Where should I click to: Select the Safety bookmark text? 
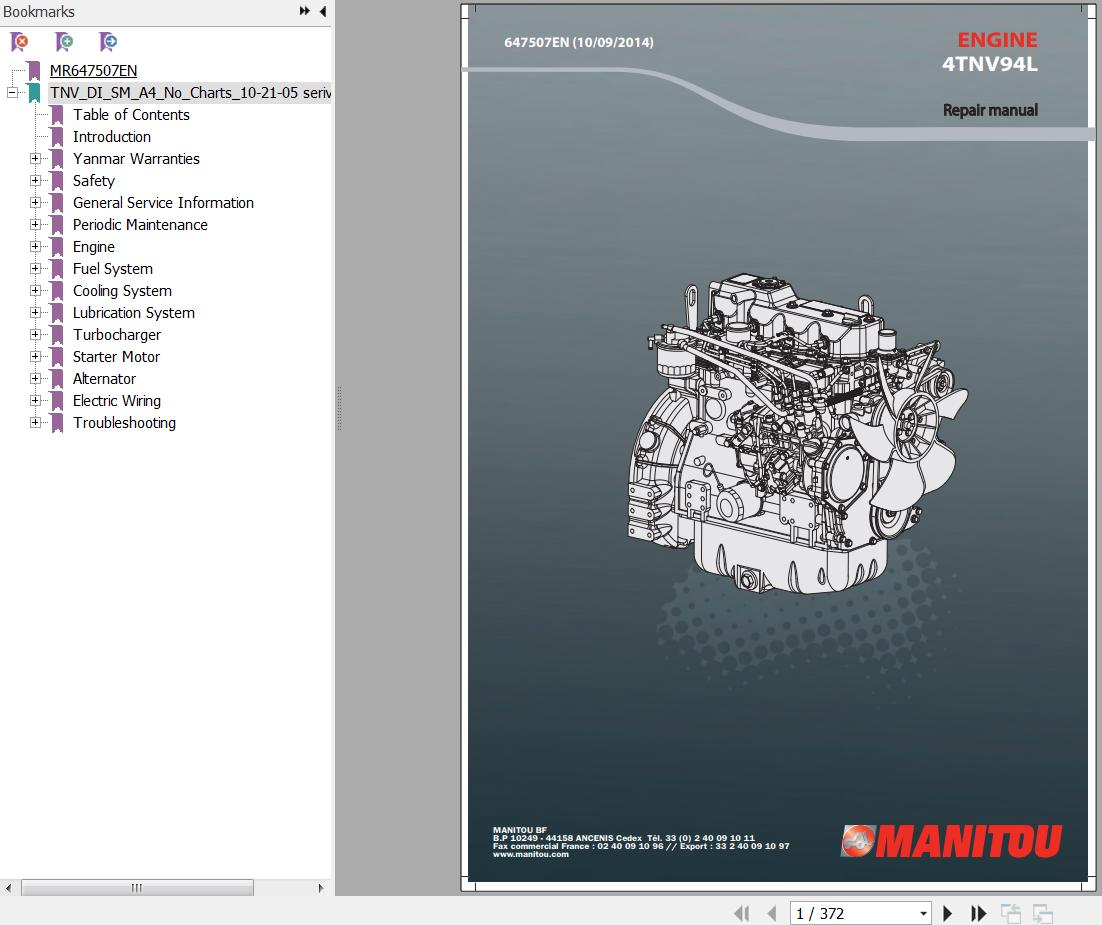point(93,181)
